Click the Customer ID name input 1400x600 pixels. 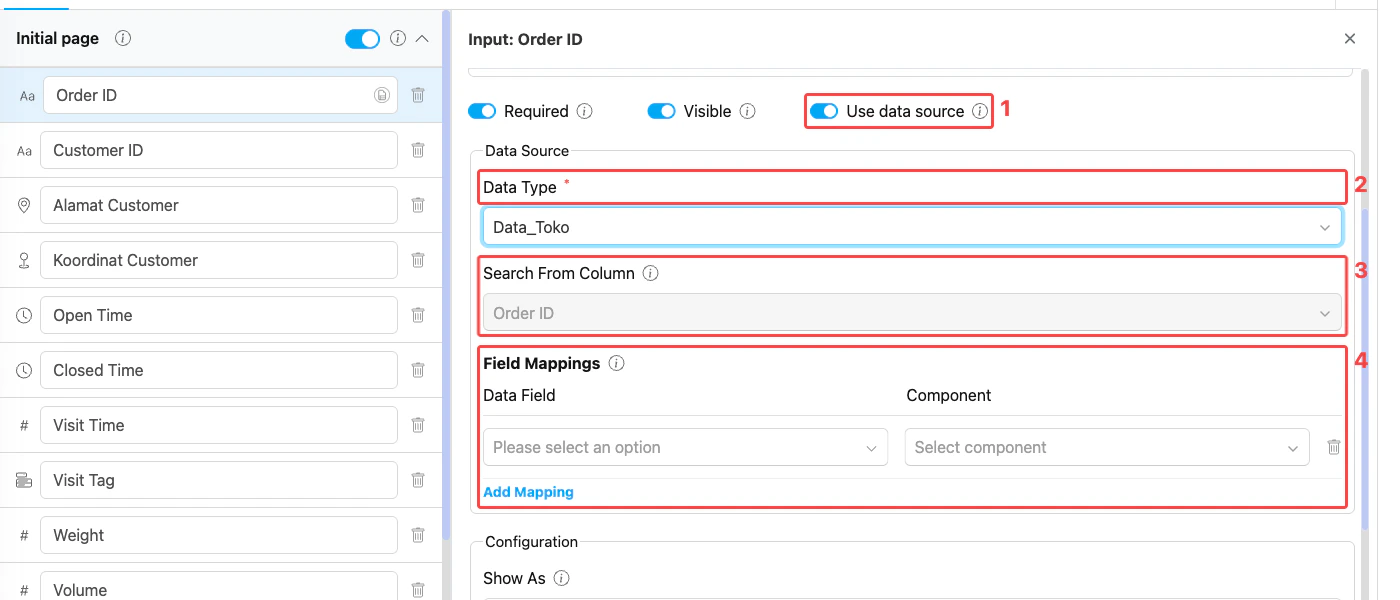[x=219, y=150]
